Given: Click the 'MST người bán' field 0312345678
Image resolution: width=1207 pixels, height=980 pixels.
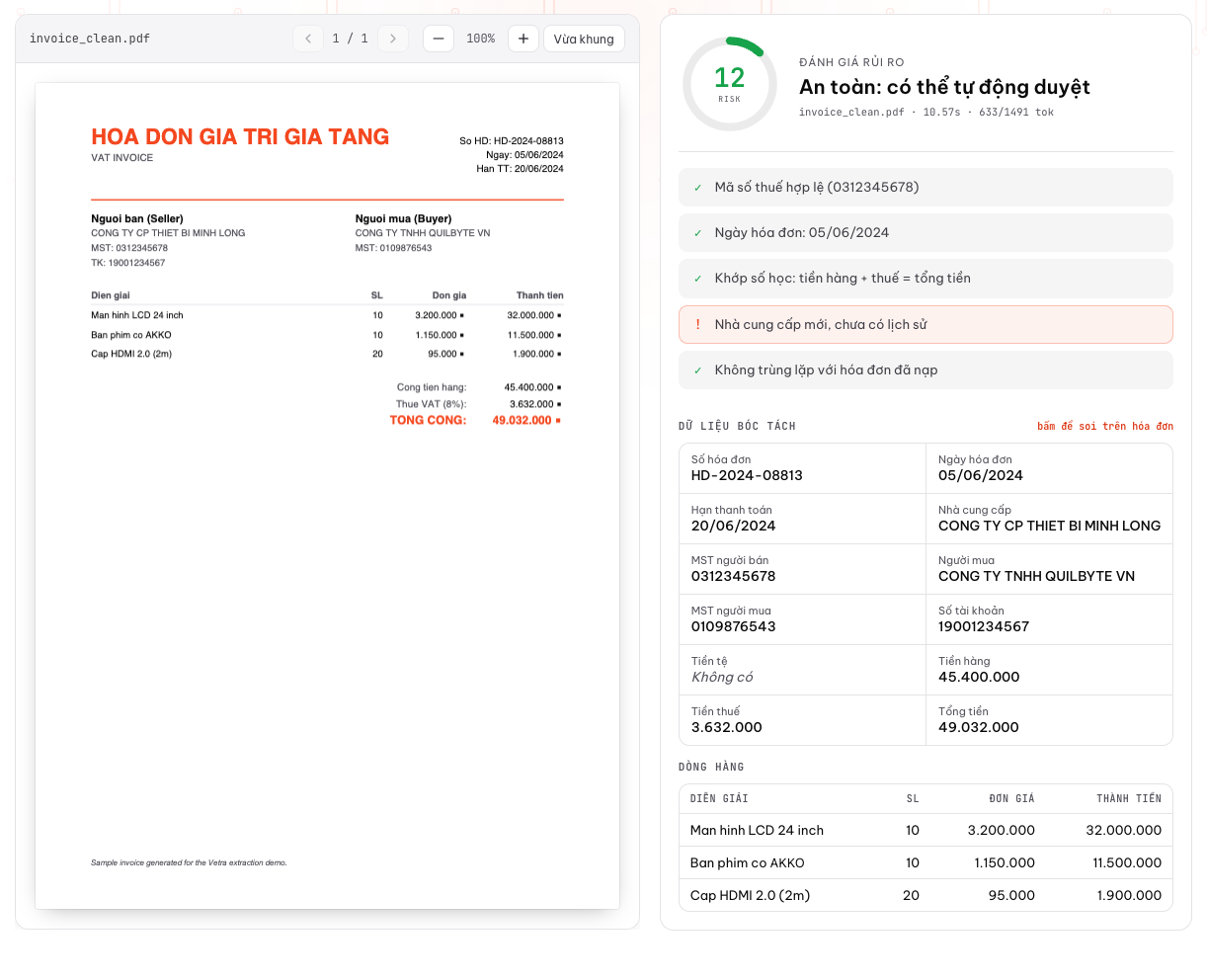Looking at the screenshot, I should 802,569.
